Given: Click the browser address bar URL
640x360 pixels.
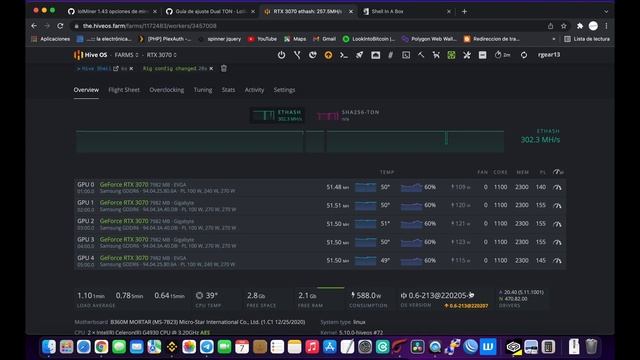Looking at the screenshot, I should tap(149, 26).
